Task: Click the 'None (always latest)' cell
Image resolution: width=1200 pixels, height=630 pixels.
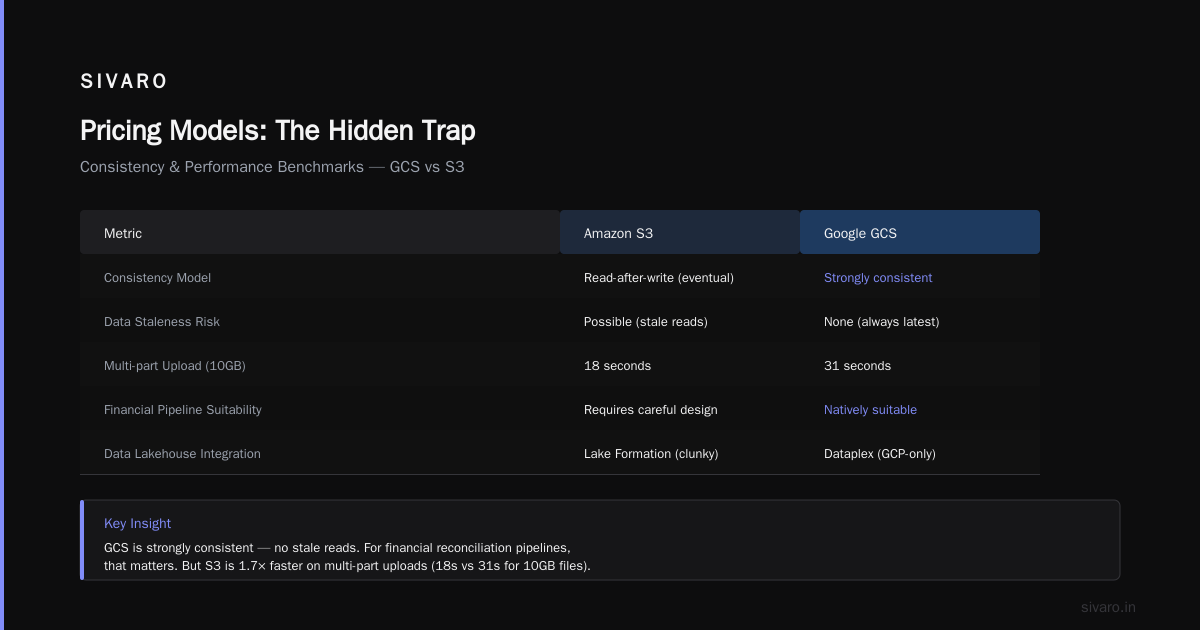Action: pyautogui.click(x=882, y=322)
